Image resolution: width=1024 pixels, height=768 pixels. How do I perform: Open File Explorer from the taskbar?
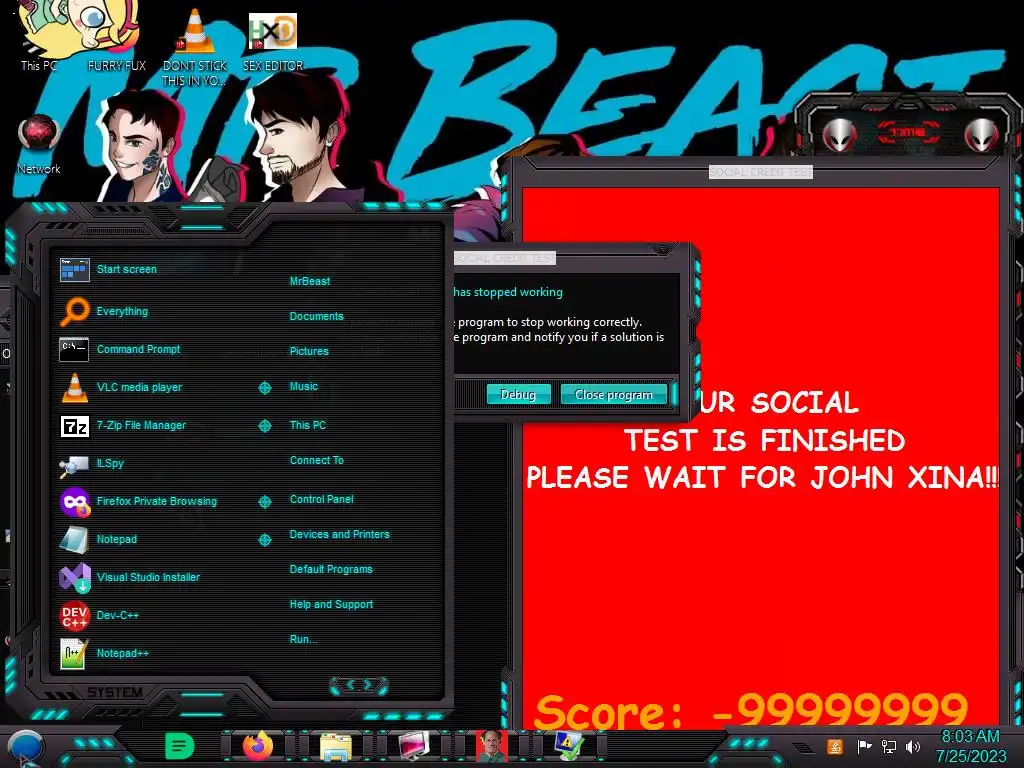click(x=336, y=746)
